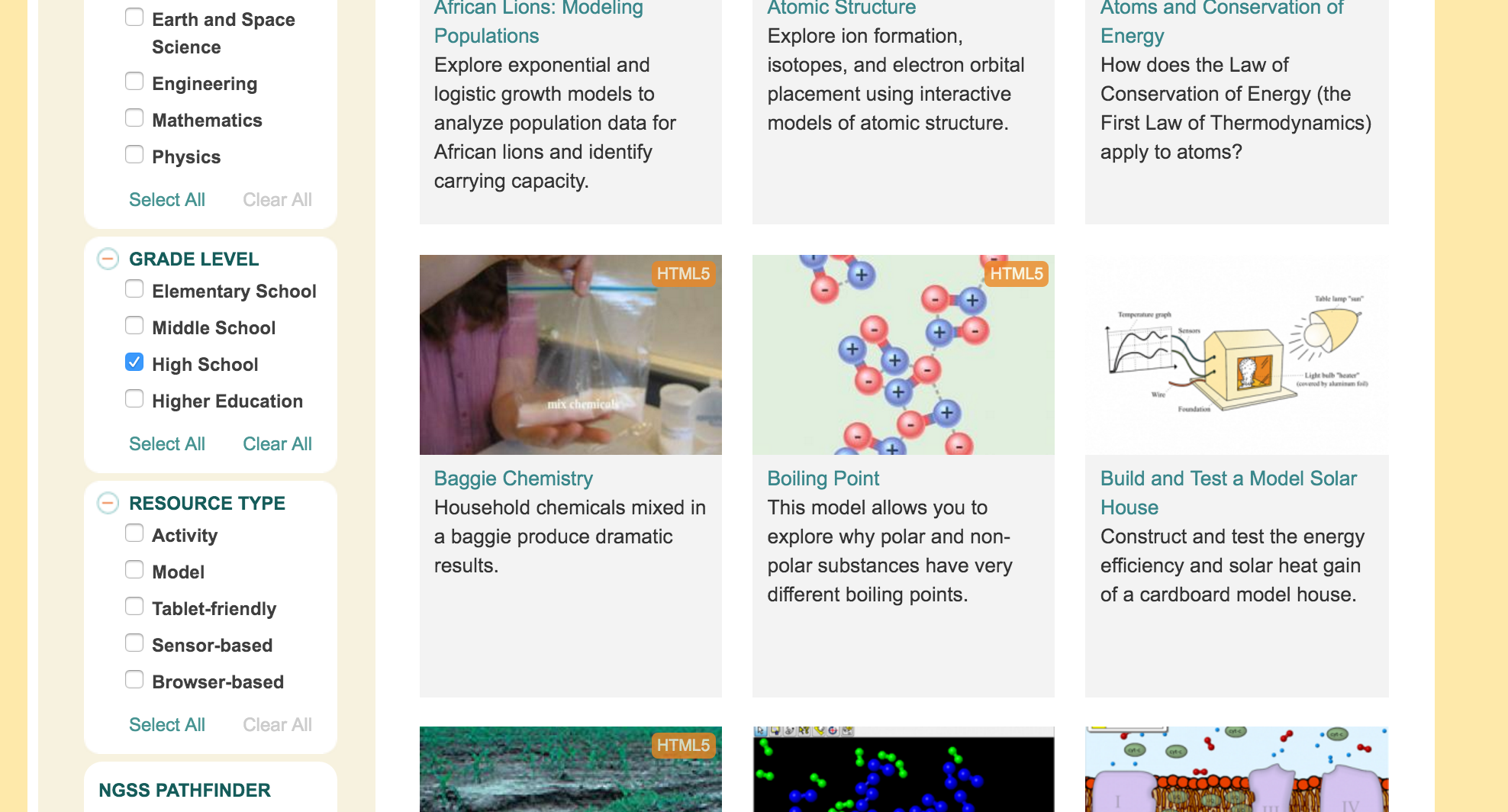Open Build and Test a Model Solar House

click(x=1229, y=493)
